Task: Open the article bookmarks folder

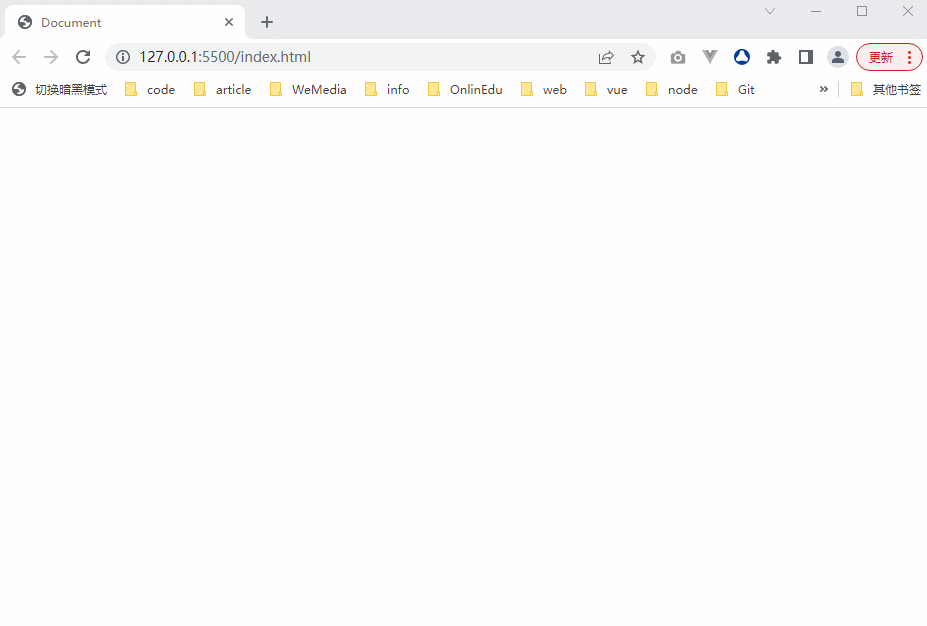Action: tap(223, 89)
